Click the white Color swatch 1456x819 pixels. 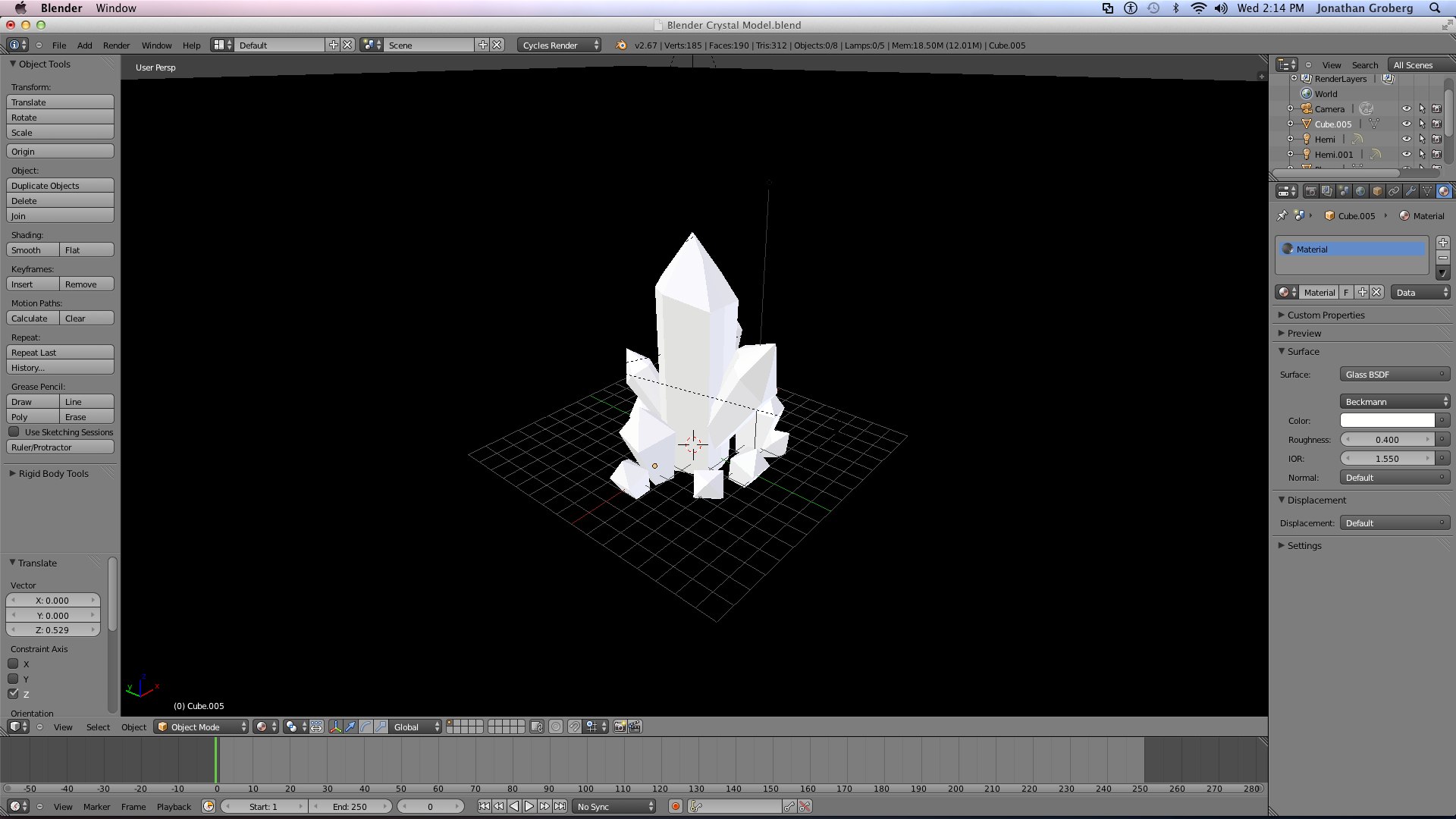(x=1387, y=421)
